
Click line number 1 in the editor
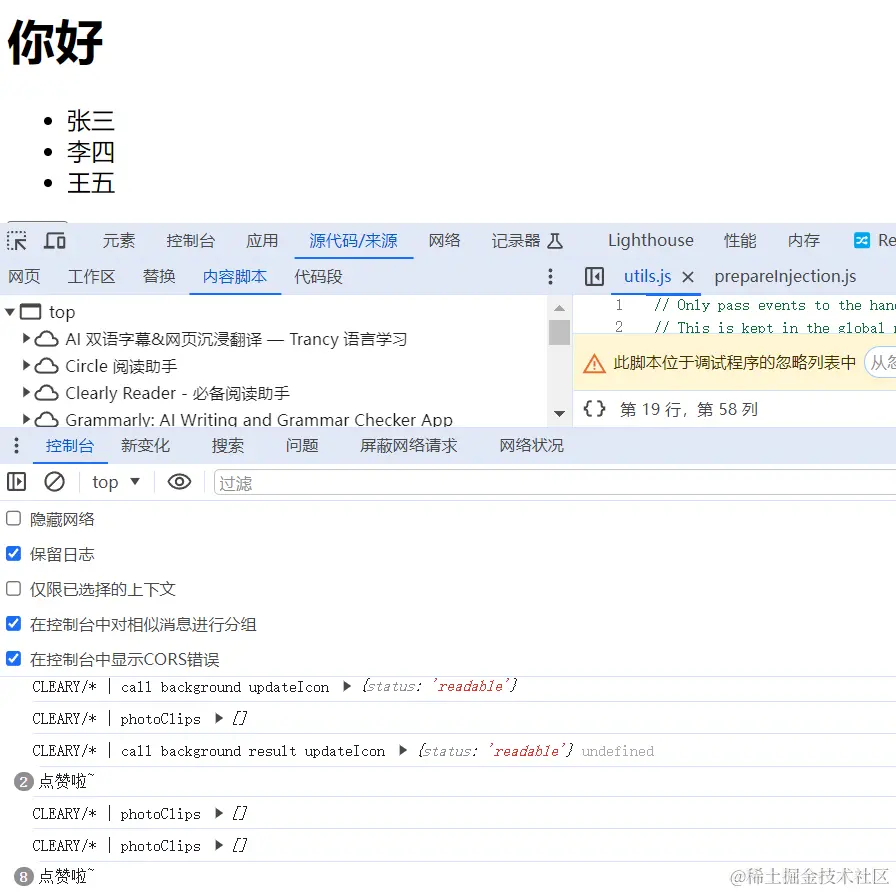619,305
